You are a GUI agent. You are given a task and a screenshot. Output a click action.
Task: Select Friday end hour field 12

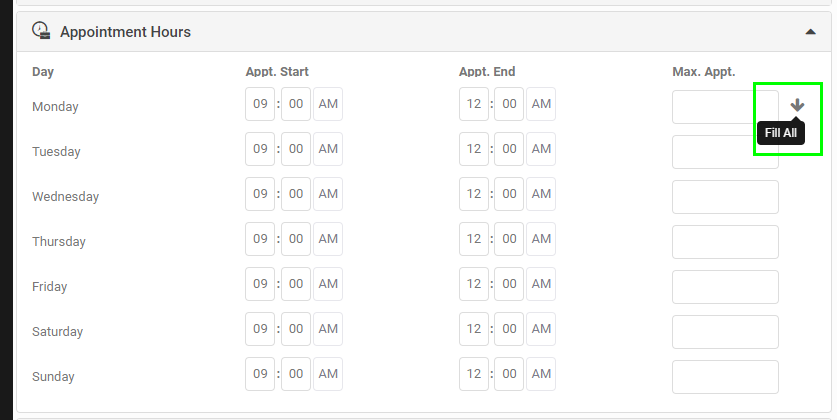(x=473, y=284)
